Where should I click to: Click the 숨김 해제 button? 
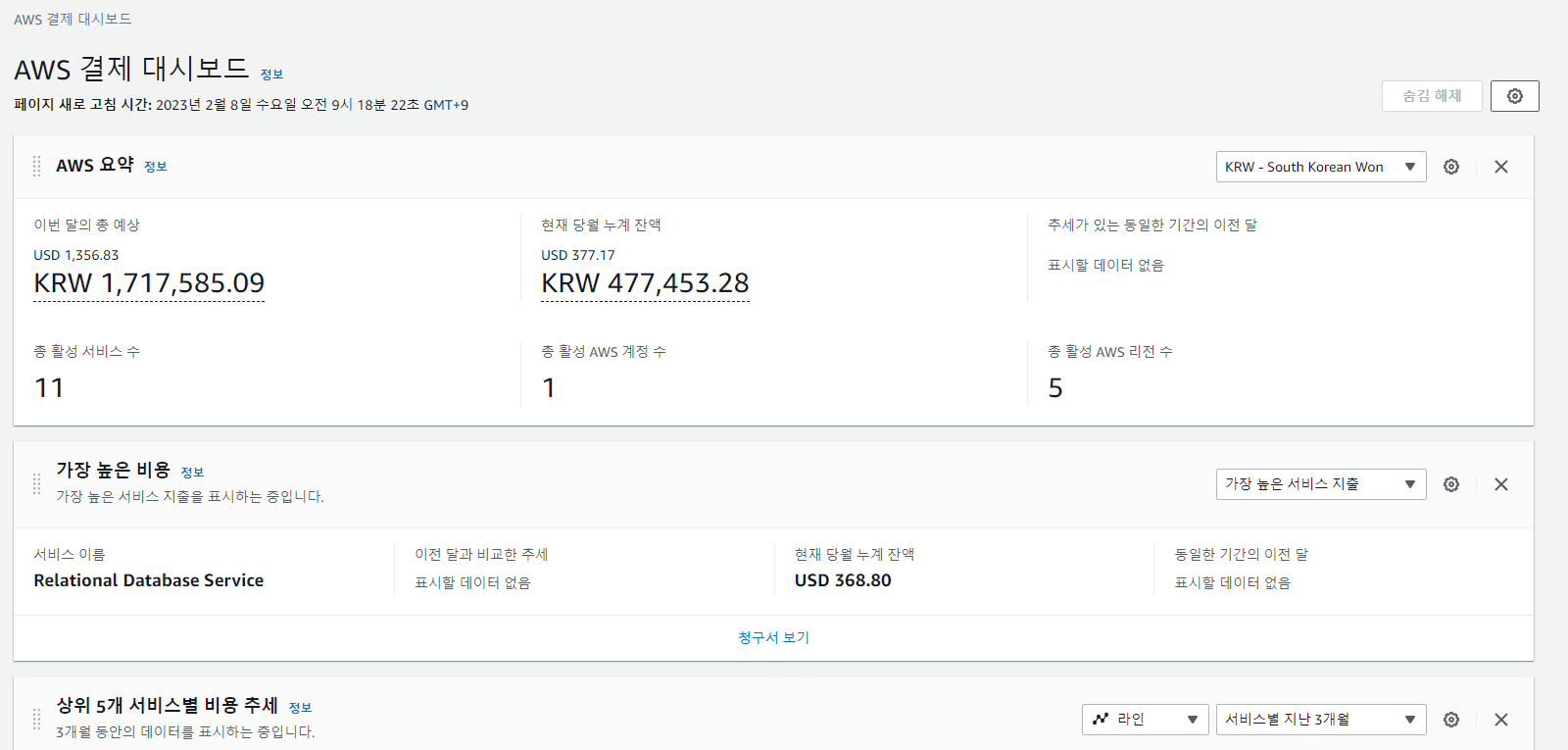(1432, 96)
